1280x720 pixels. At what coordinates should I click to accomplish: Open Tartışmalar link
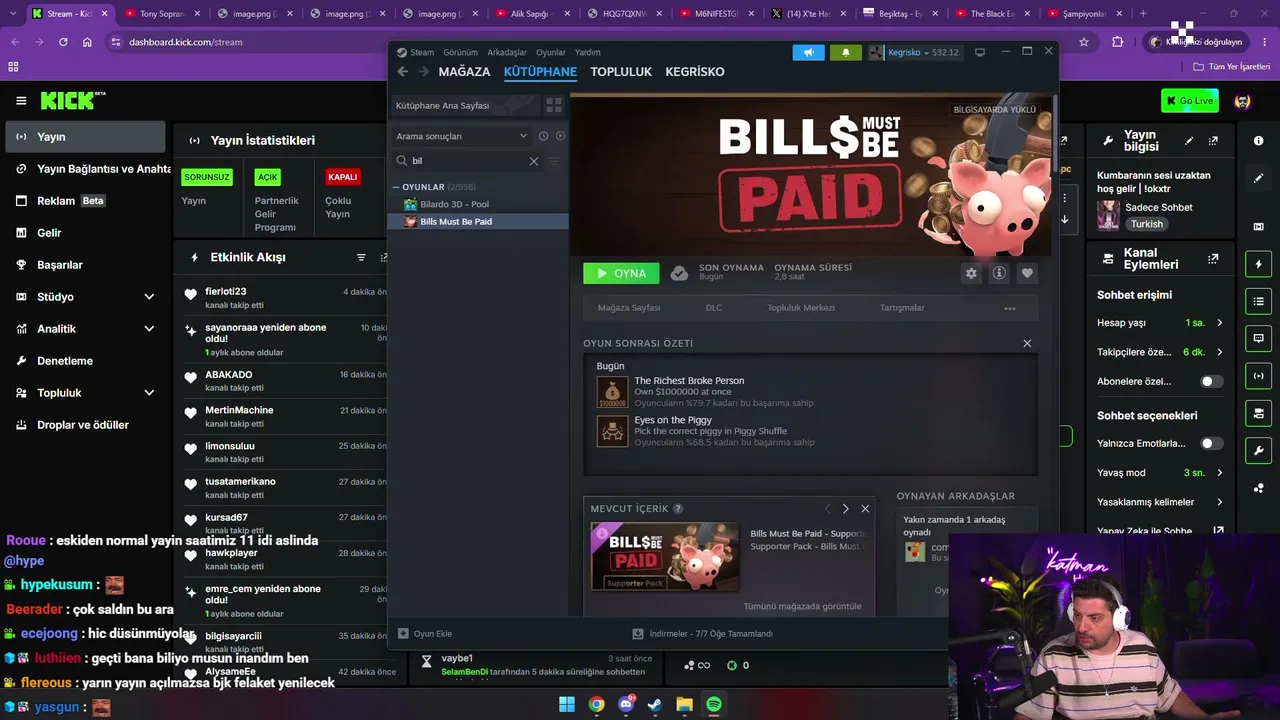click(902, 308)
